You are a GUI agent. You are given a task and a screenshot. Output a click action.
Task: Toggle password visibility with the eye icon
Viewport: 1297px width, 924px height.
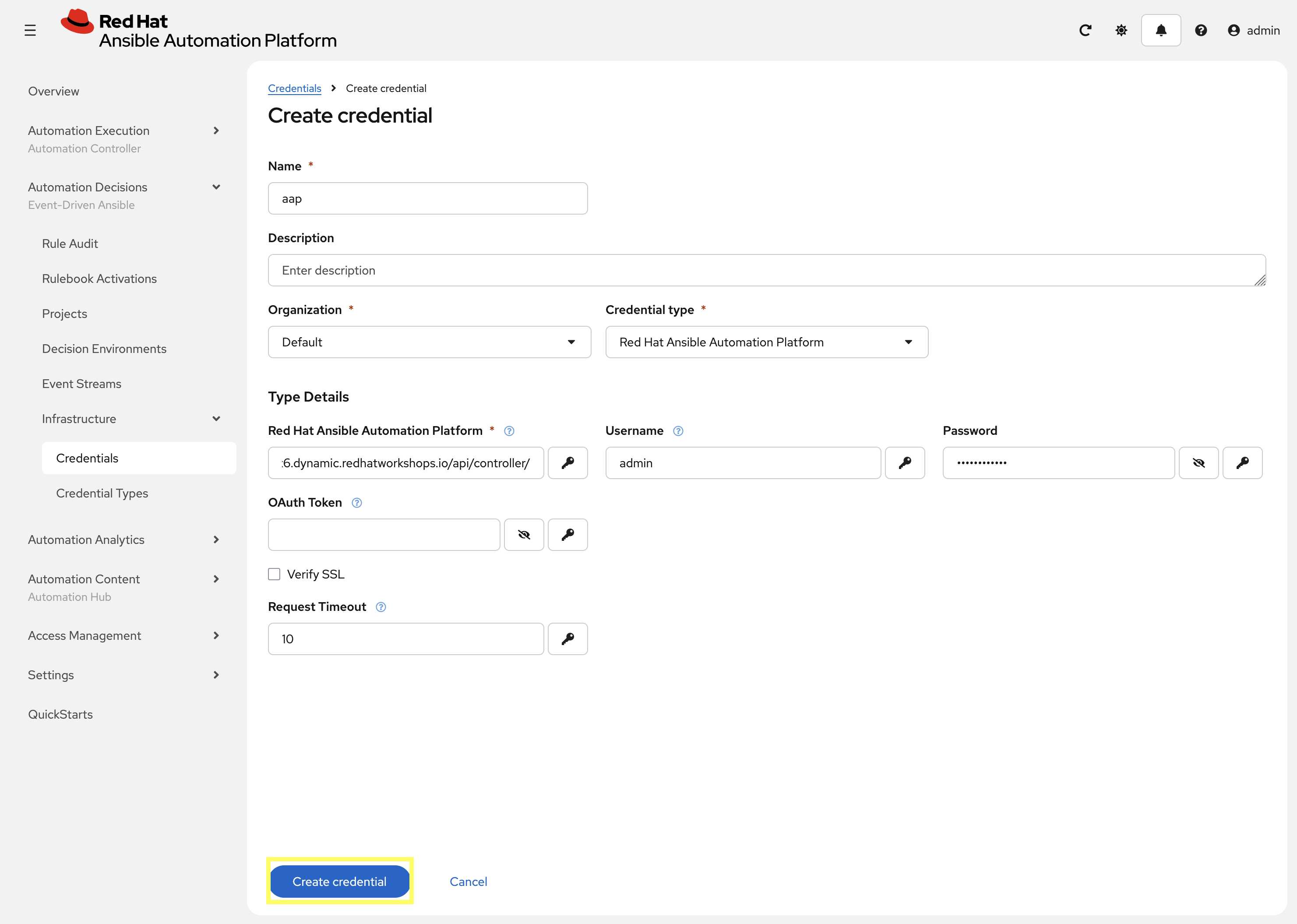[x=1198, y=462]
